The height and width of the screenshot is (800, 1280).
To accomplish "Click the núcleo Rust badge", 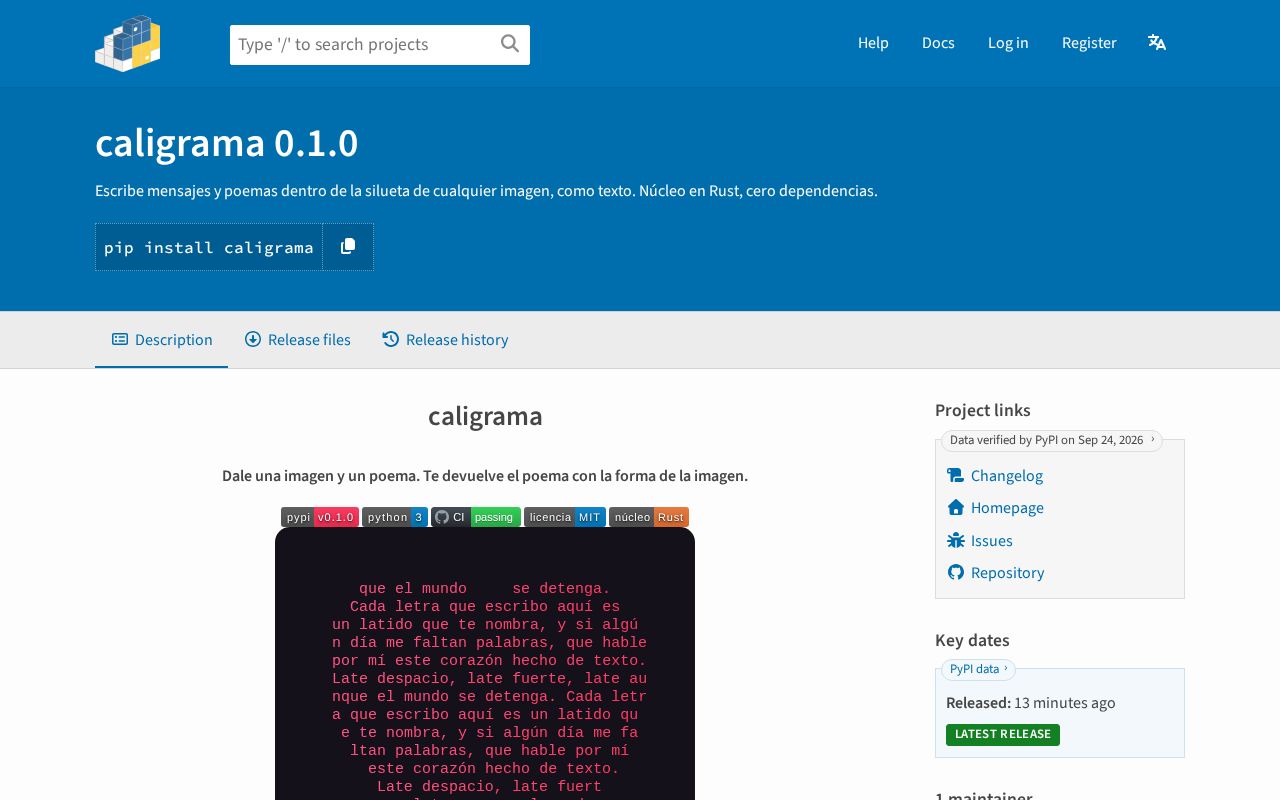I will tap(649, 517).
